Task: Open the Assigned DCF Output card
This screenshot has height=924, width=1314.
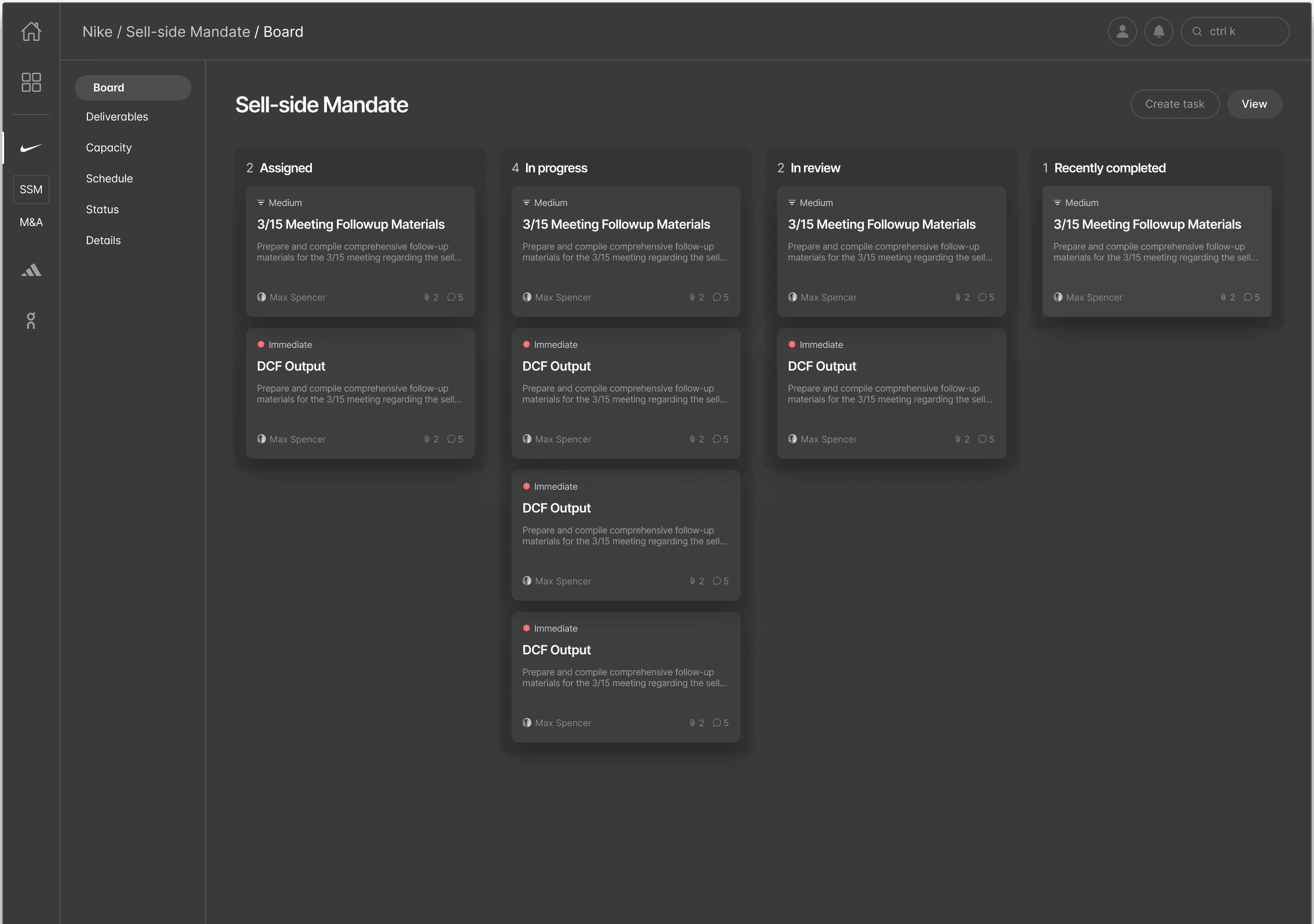Action: click(360, 393)
